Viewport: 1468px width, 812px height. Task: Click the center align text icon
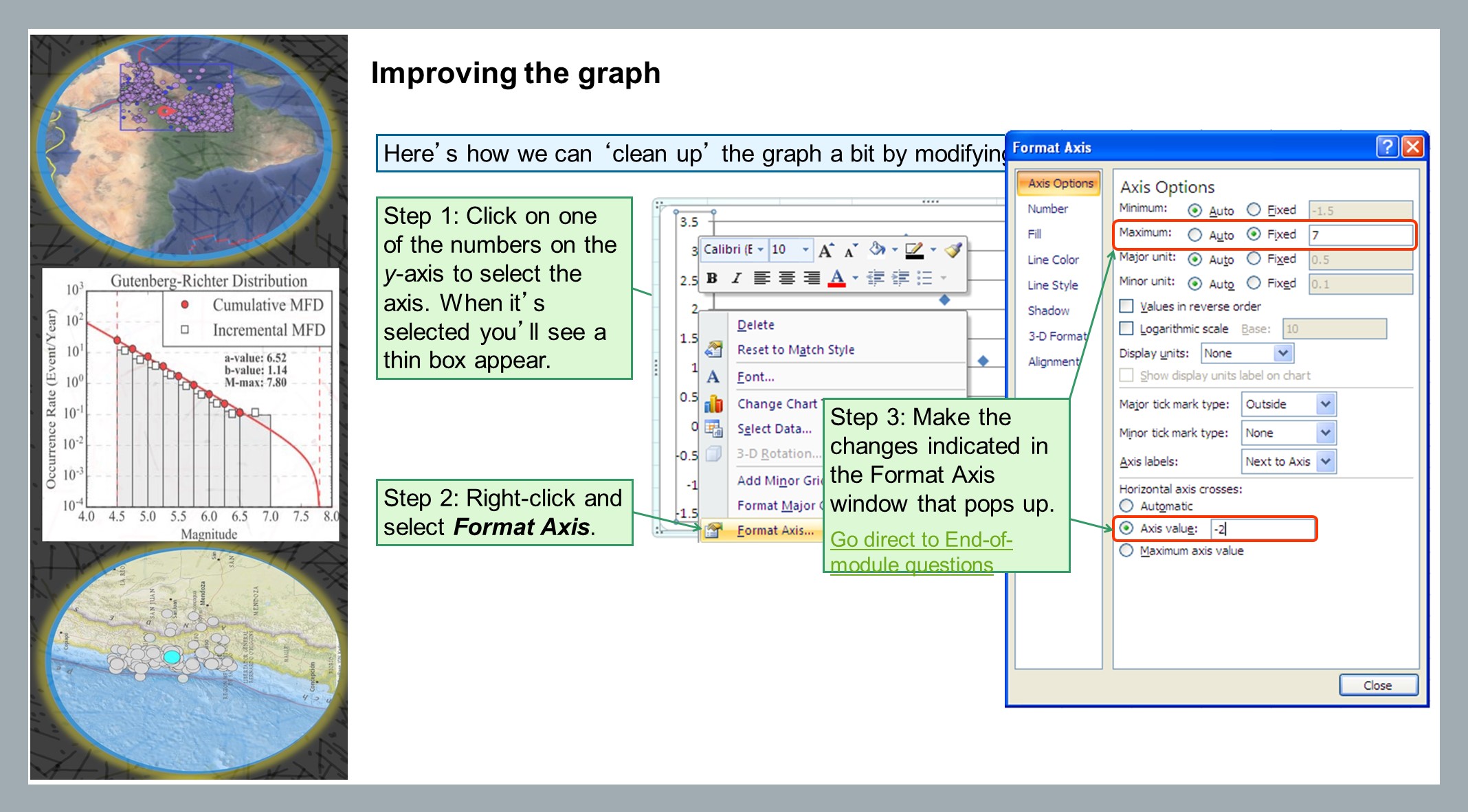[786, 278]
